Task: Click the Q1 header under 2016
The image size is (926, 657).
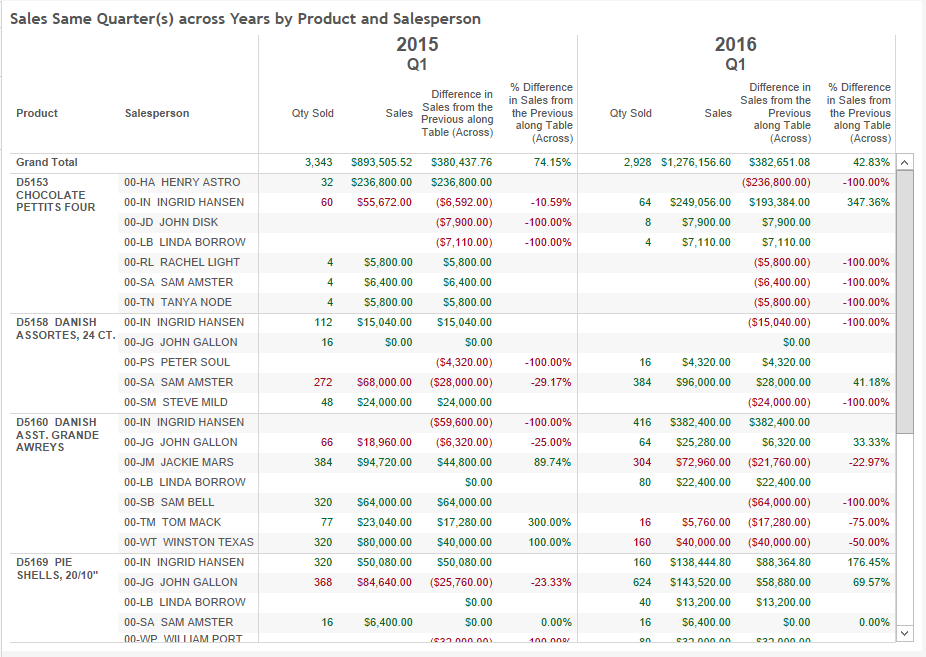Action: [x=735, y=64]
